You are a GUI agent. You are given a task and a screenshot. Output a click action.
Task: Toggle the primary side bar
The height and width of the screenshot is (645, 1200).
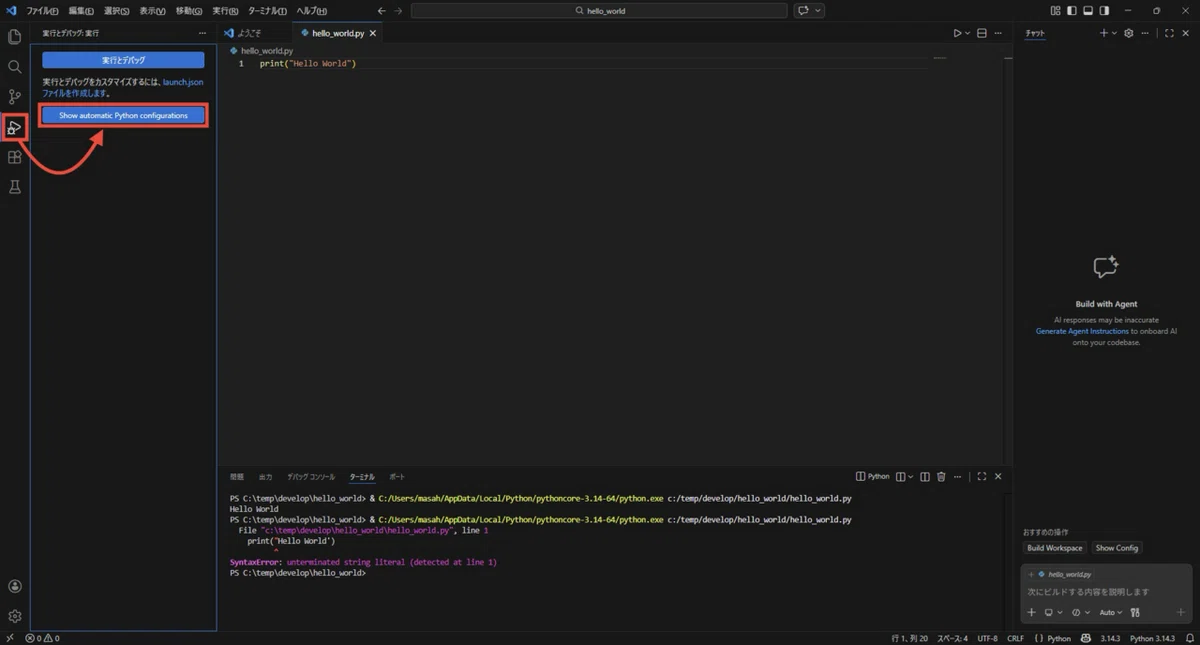tap(1072, 10)
